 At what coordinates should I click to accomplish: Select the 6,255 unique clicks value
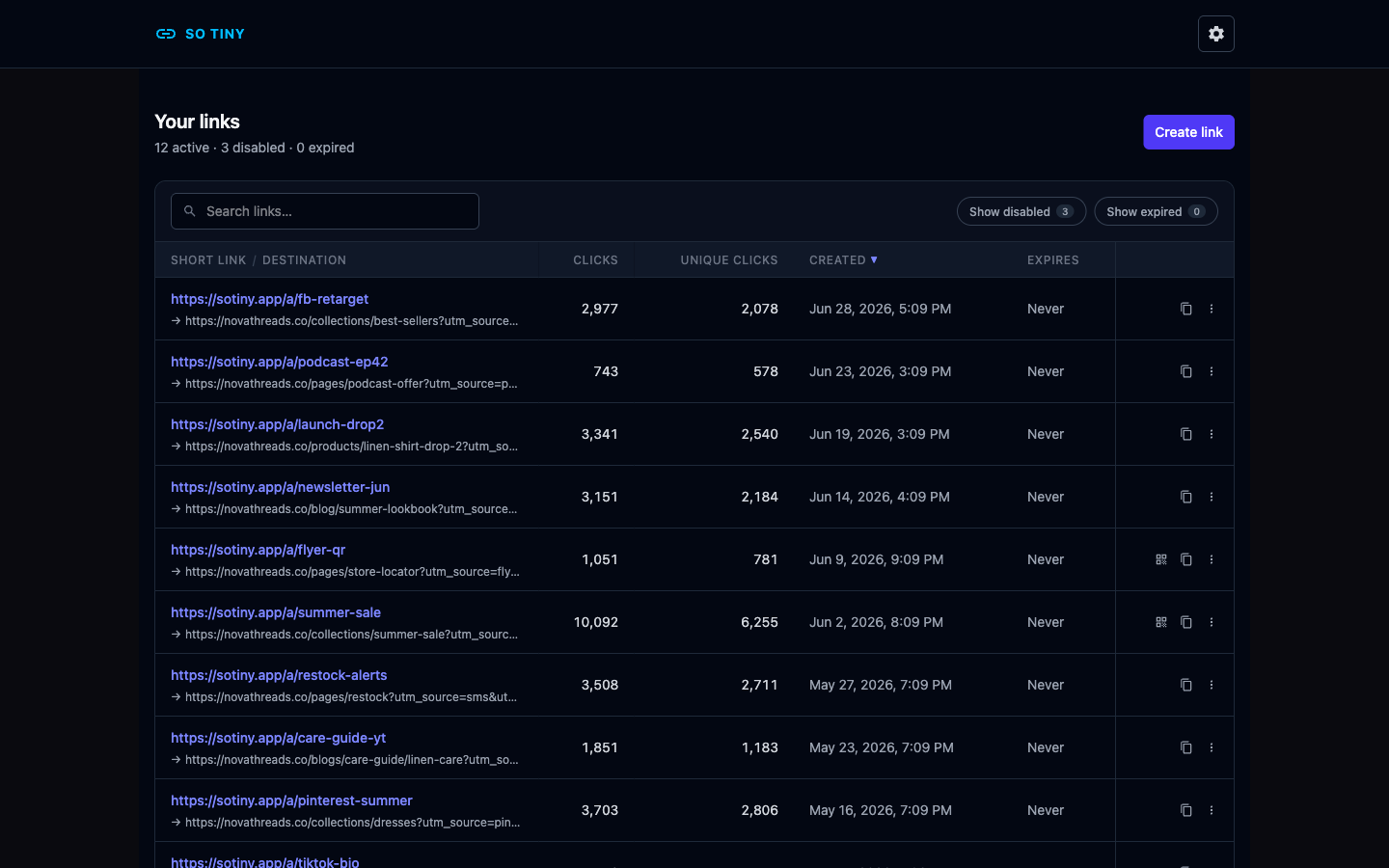759,622
